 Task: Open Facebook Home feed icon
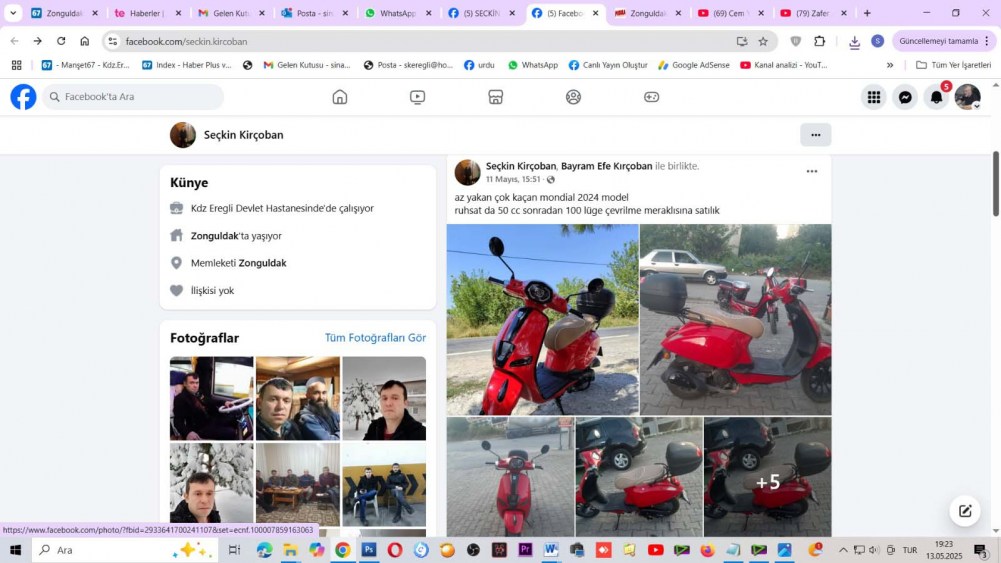click(340, 97)
